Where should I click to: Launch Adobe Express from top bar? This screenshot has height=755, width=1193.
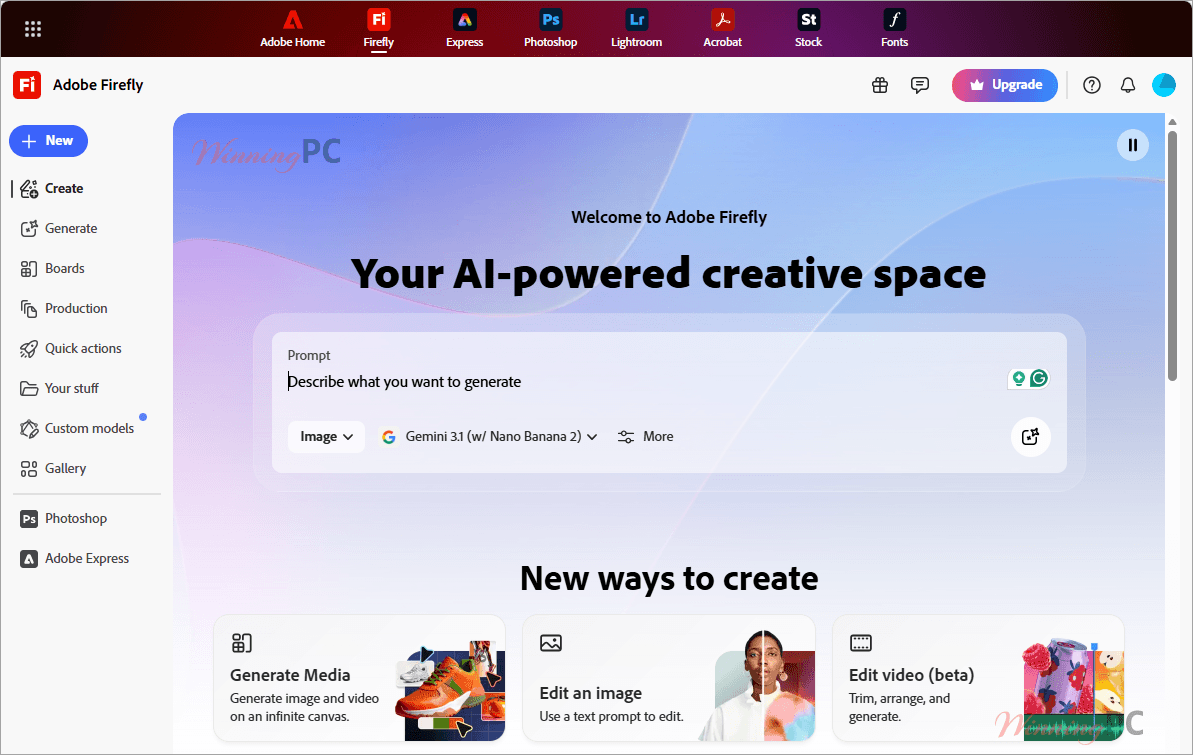click(464, 29)
